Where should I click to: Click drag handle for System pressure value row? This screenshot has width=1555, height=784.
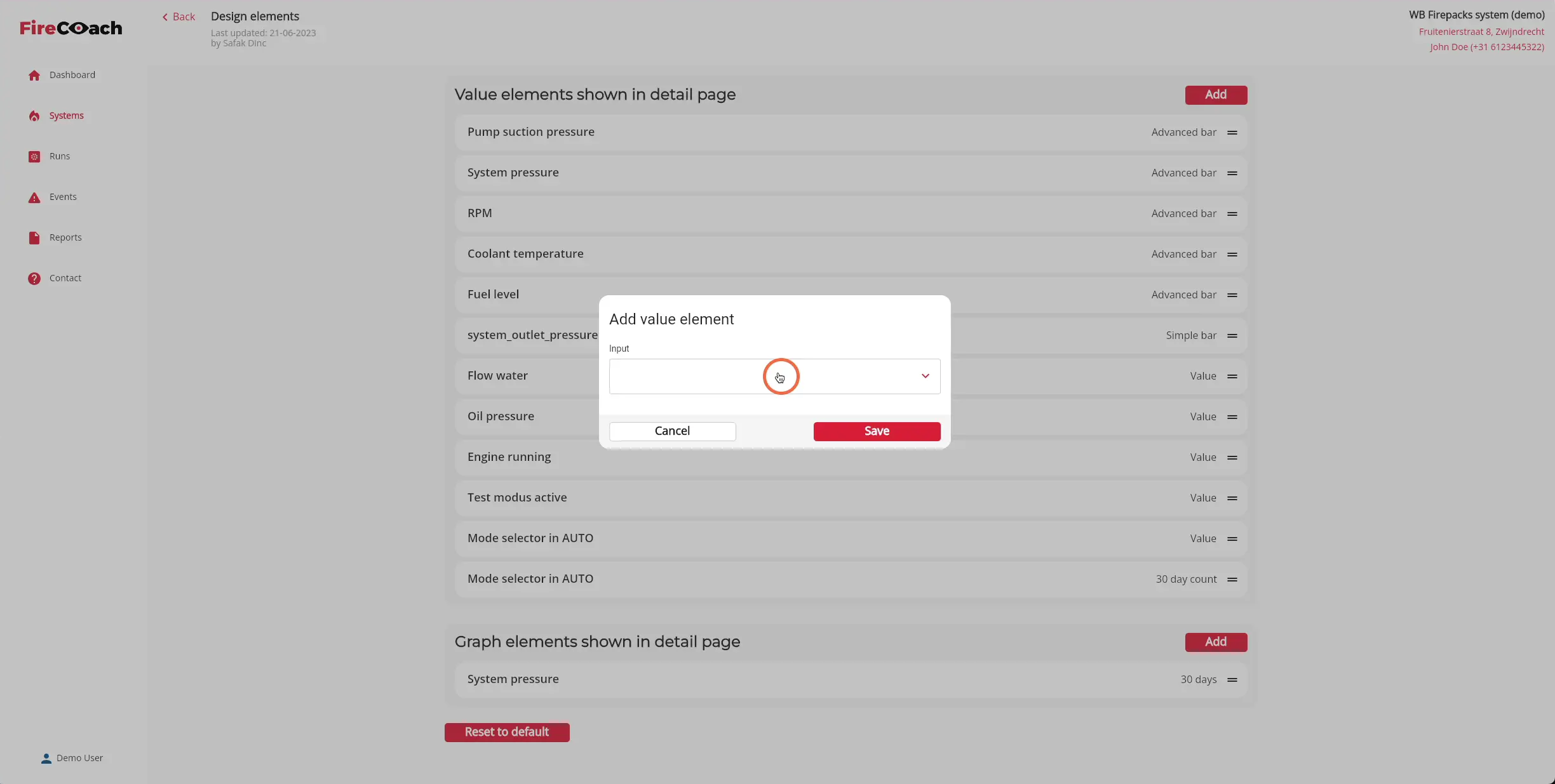coord(1232,173)
